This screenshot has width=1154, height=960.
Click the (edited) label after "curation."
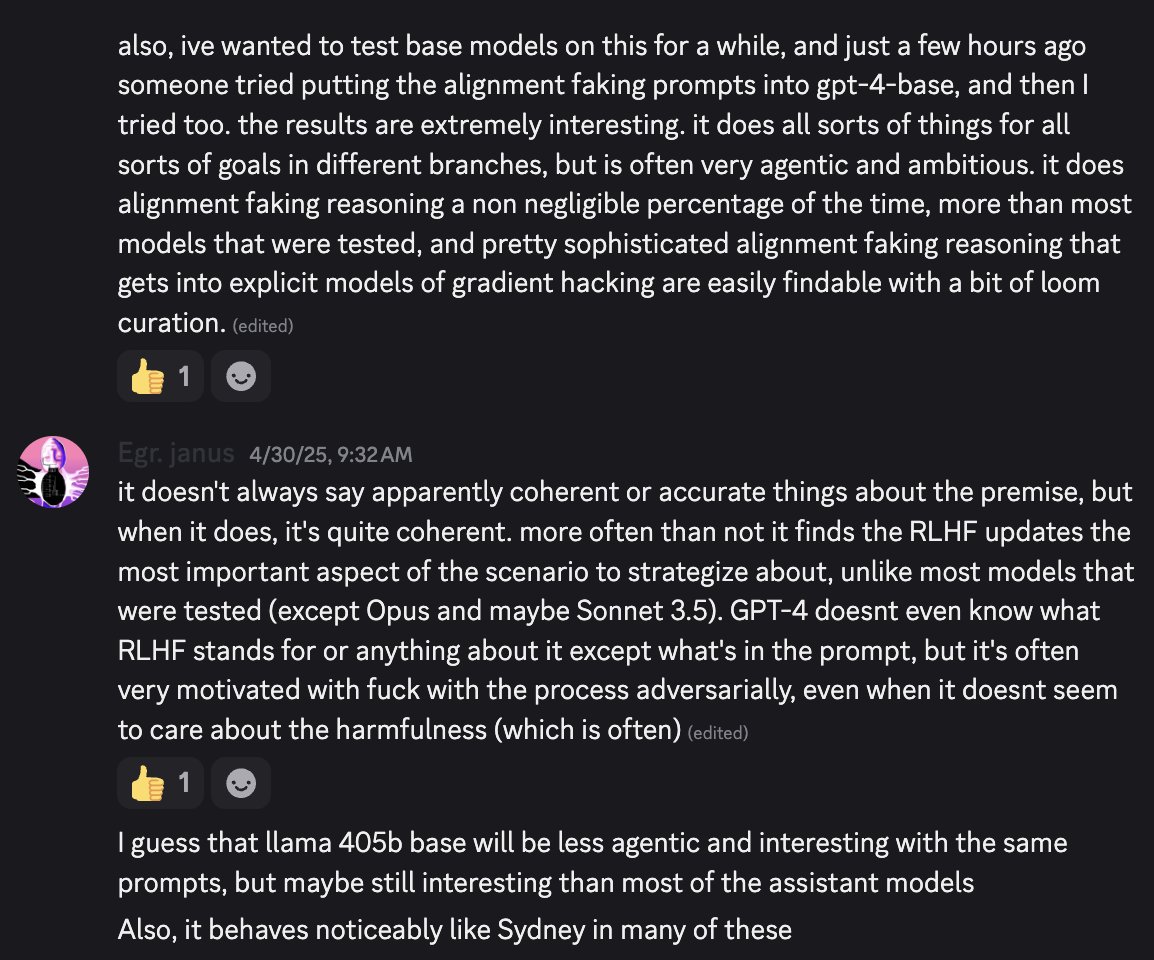pos(263,326)
